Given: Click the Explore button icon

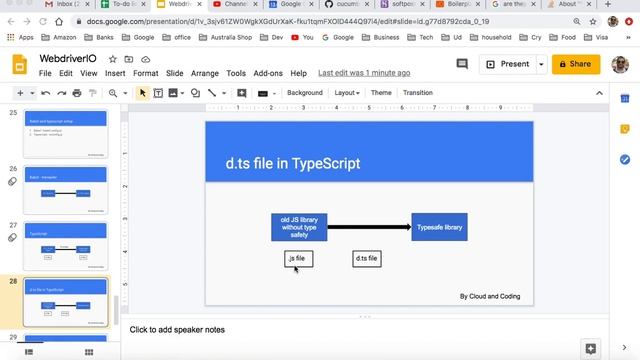Looking at the screenshot, I should click(x=590, y=349).
